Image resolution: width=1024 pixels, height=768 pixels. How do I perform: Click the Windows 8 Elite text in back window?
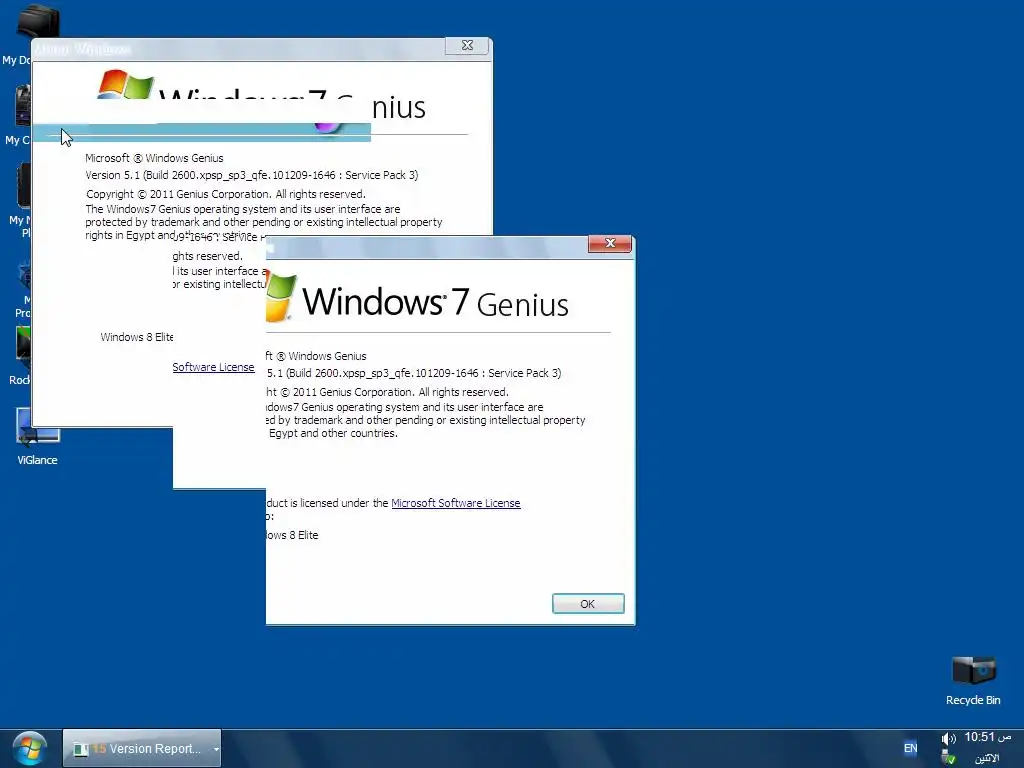tap(136, 337)
